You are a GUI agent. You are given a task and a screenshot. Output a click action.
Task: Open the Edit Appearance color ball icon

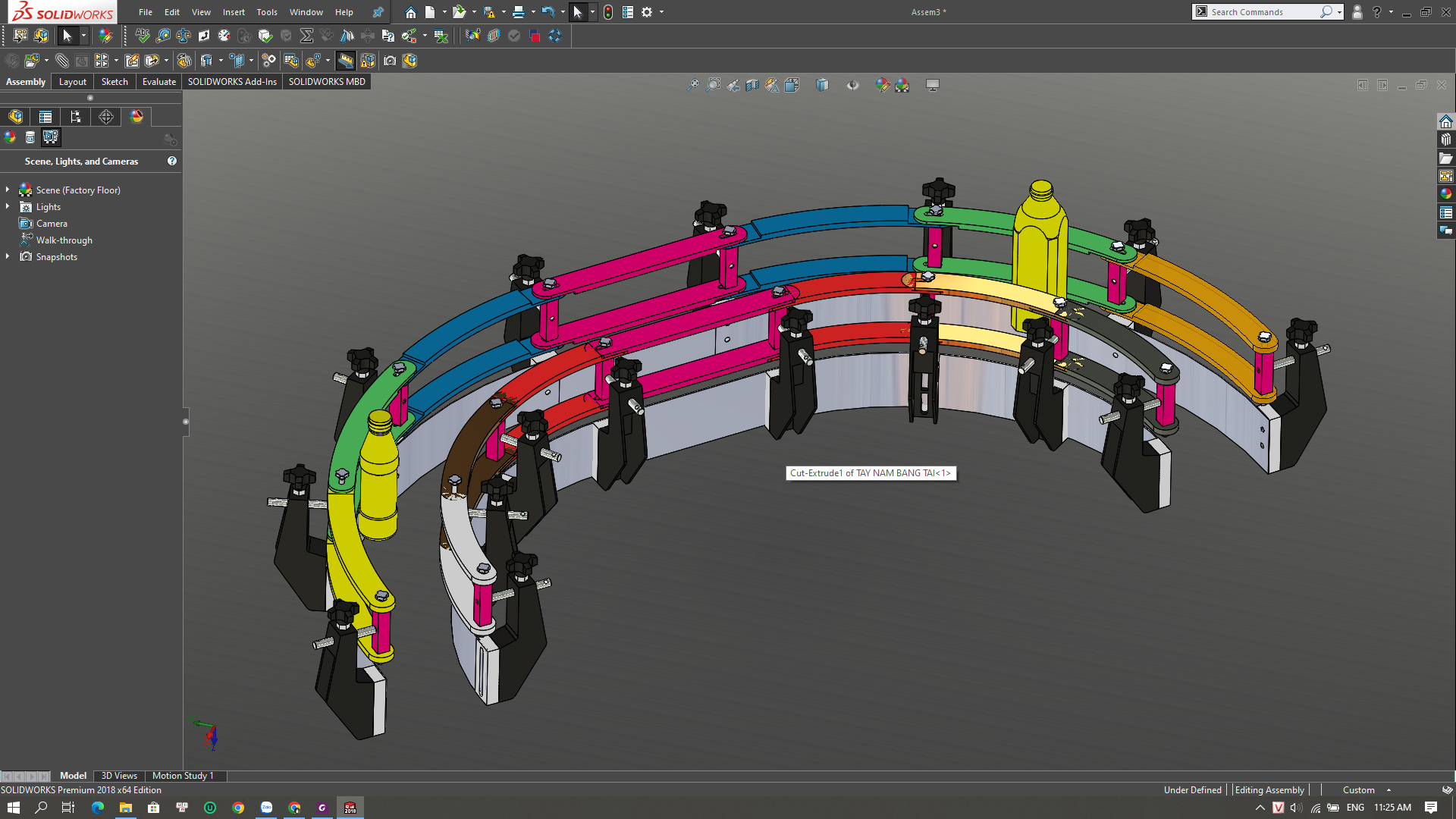pos(882,86)
